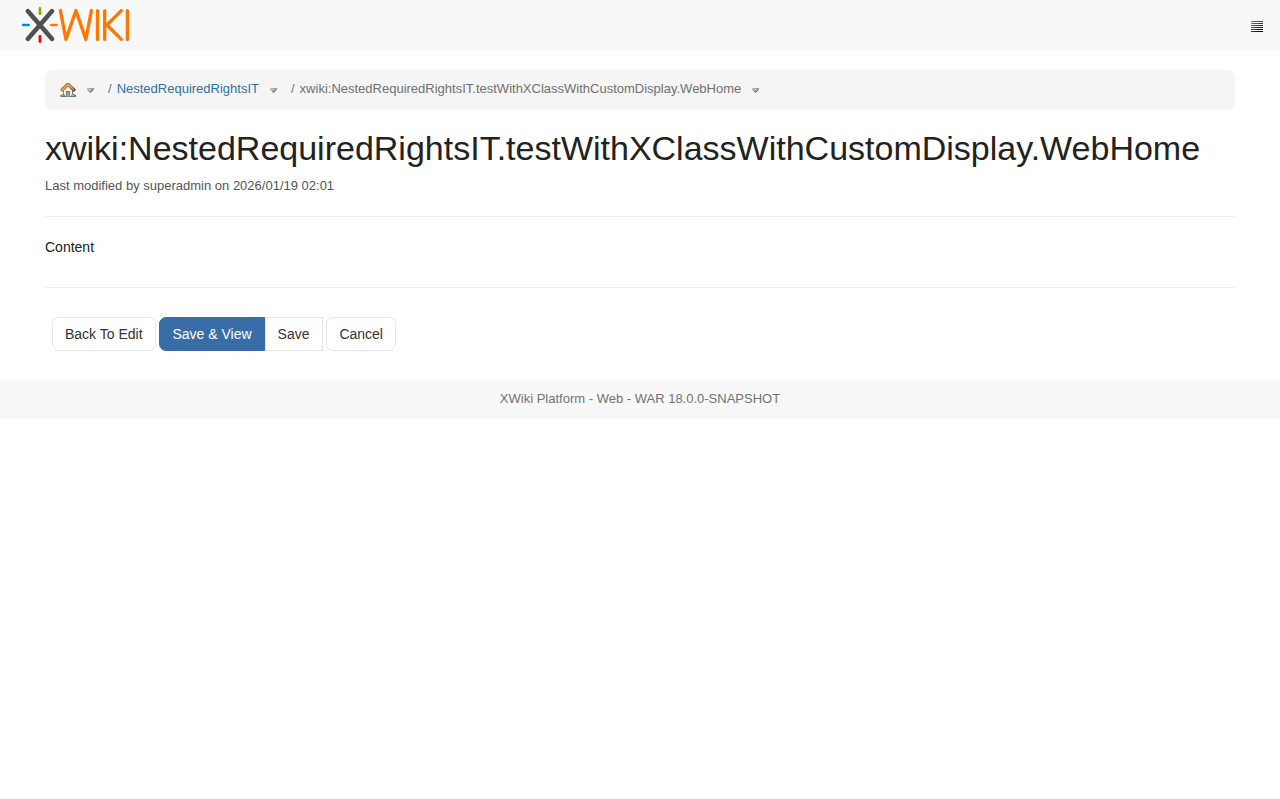Click the superadmin author name

point(177,186)
